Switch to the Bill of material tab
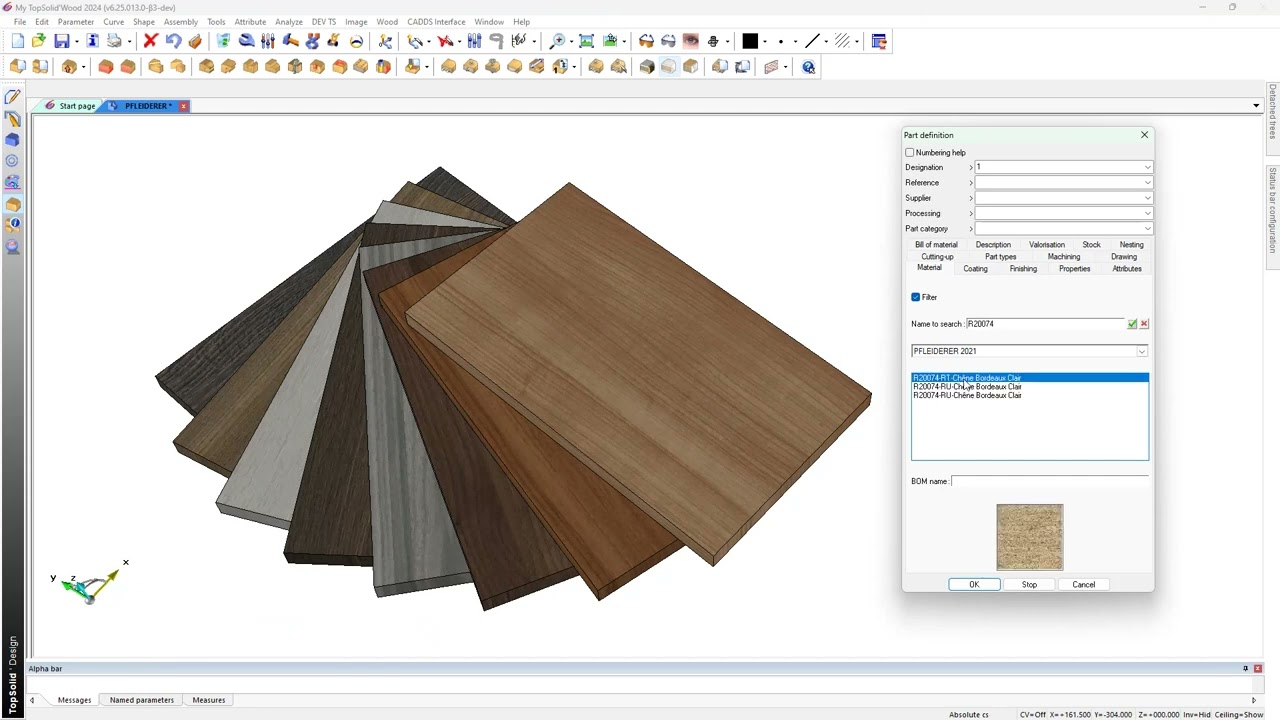The width and height of the screenshot is (1280, 720). 936,245
